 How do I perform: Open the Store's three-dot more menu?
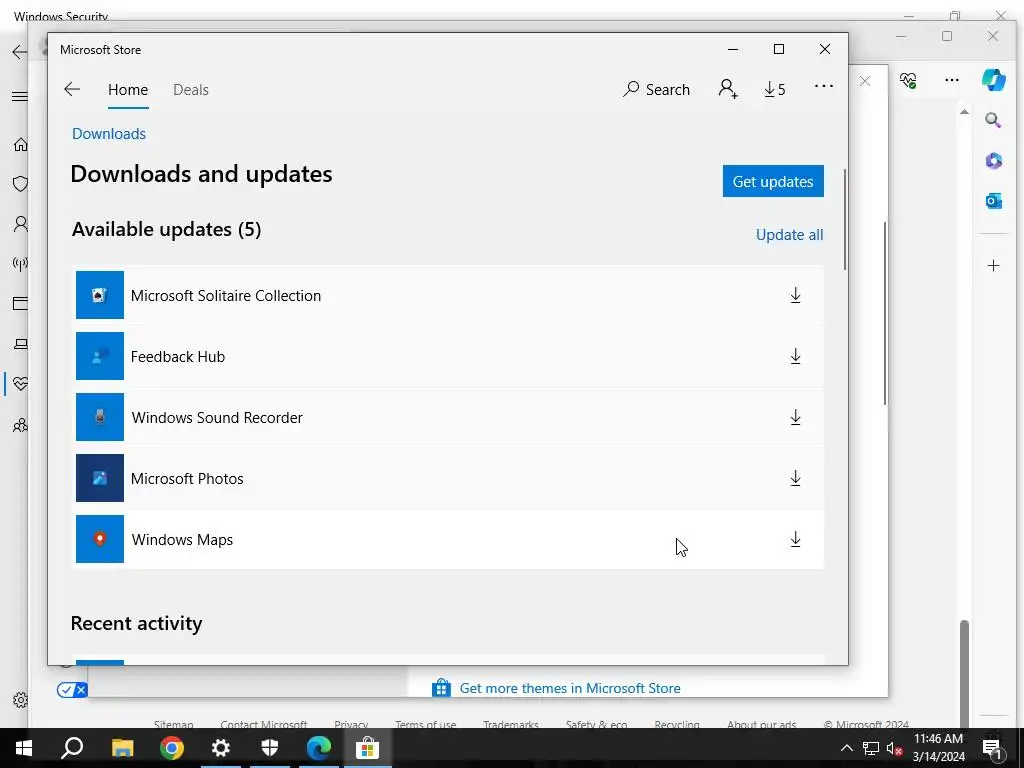(x=824, y=86)
